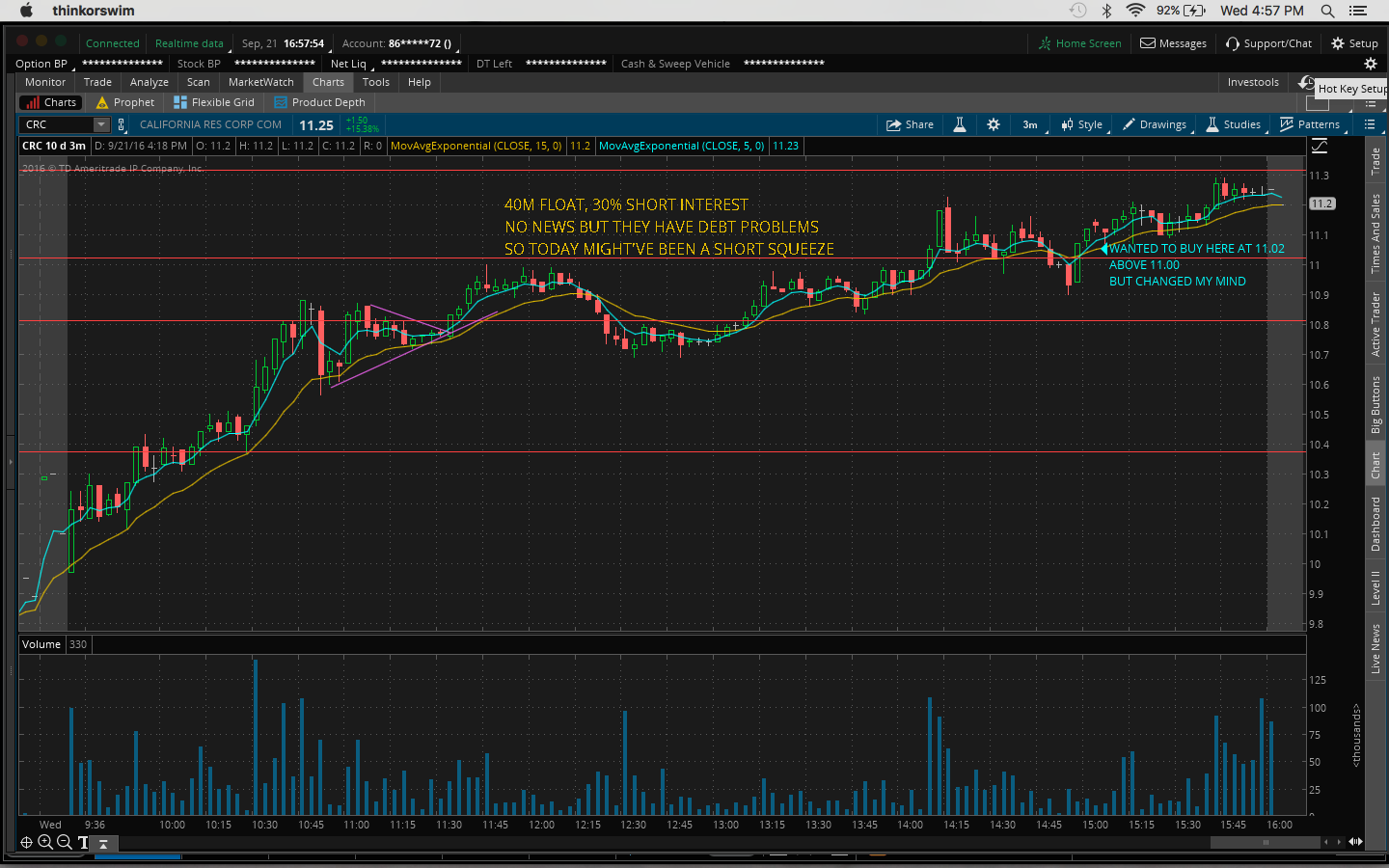
Task: Select the Chart sidebar panel
Action: pyautogui.click(x=1375, y=466)
